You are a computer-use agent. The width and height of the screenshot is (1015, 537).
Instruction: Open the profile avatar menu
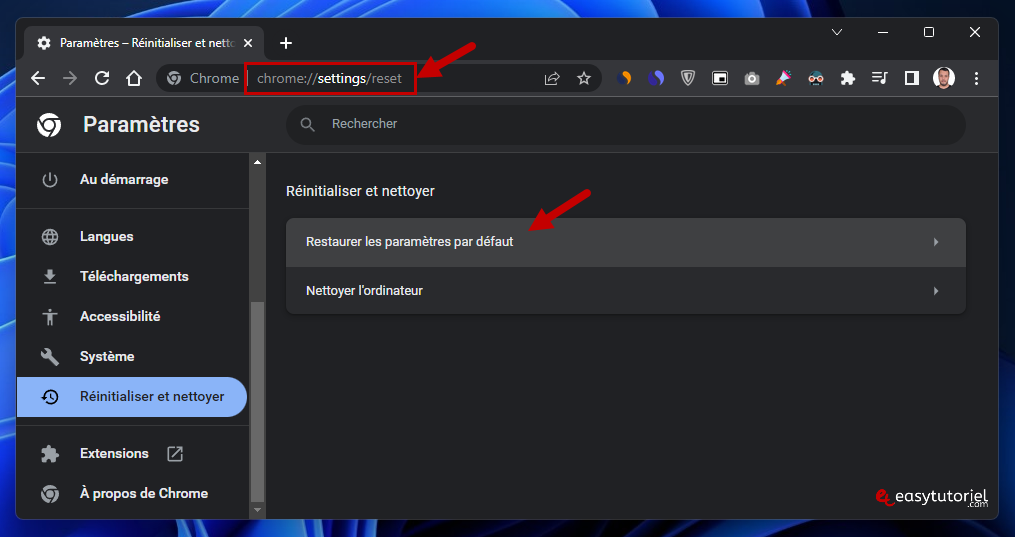(944, 78)
